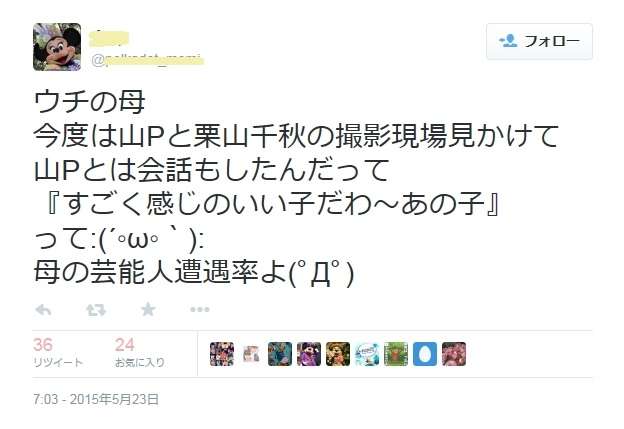624x429 pixels.
Task: Open the first liker avatar thumbnail
Action: [x=222, y=354]
